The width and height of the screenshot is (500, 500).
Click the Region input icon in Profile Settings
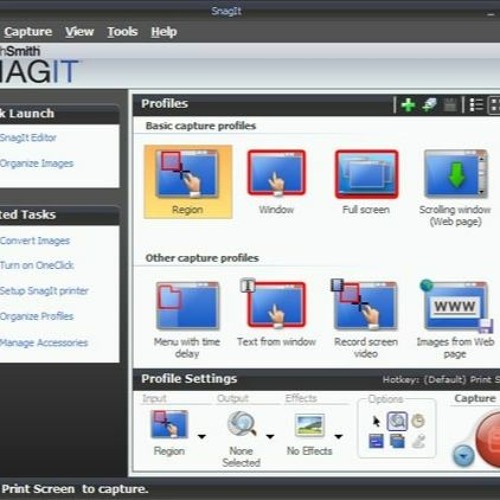(x=169, y=424)
